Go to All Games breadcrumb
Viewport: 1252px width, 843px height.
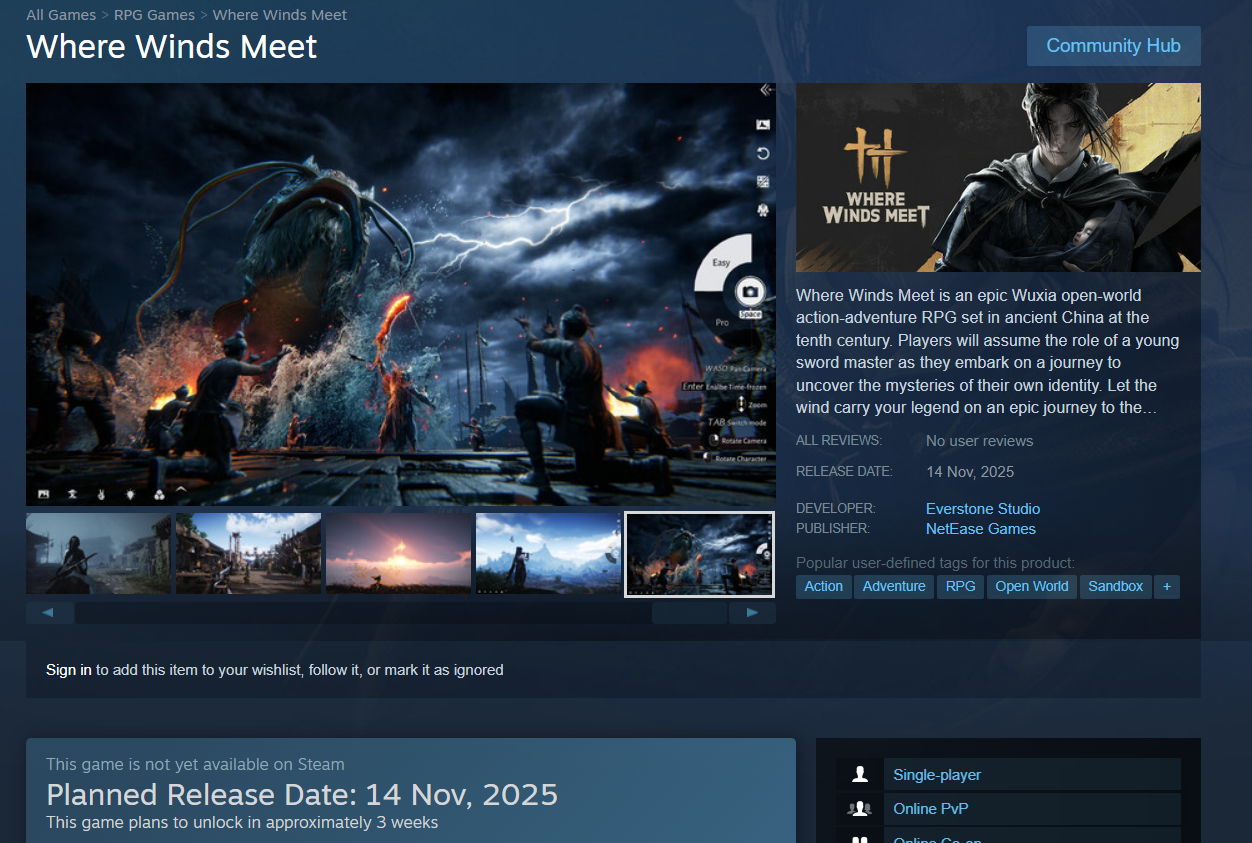[61, 15]
